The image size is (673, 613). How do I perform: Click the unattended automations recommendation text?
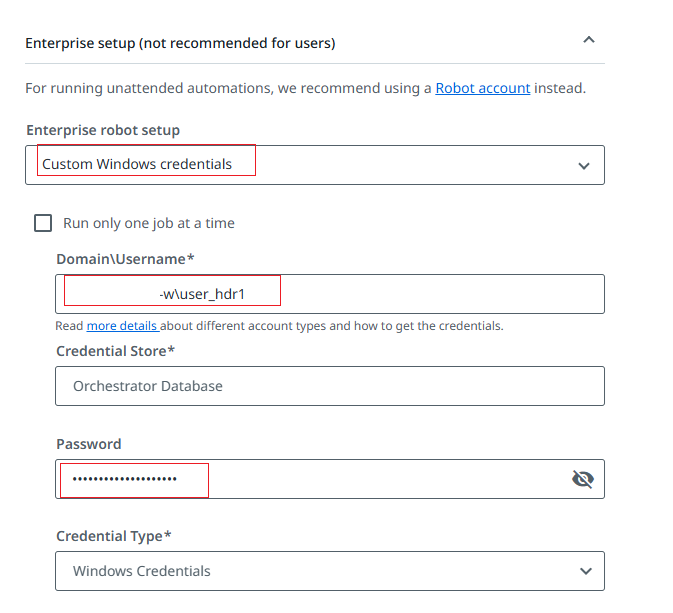click(x=228, y=88)
